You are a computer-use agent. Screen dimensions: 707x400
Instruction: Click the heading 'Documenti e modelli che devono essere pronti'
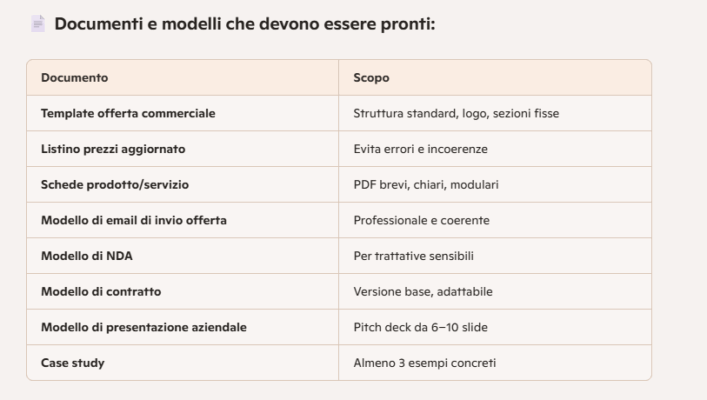[x=245, y=23]
